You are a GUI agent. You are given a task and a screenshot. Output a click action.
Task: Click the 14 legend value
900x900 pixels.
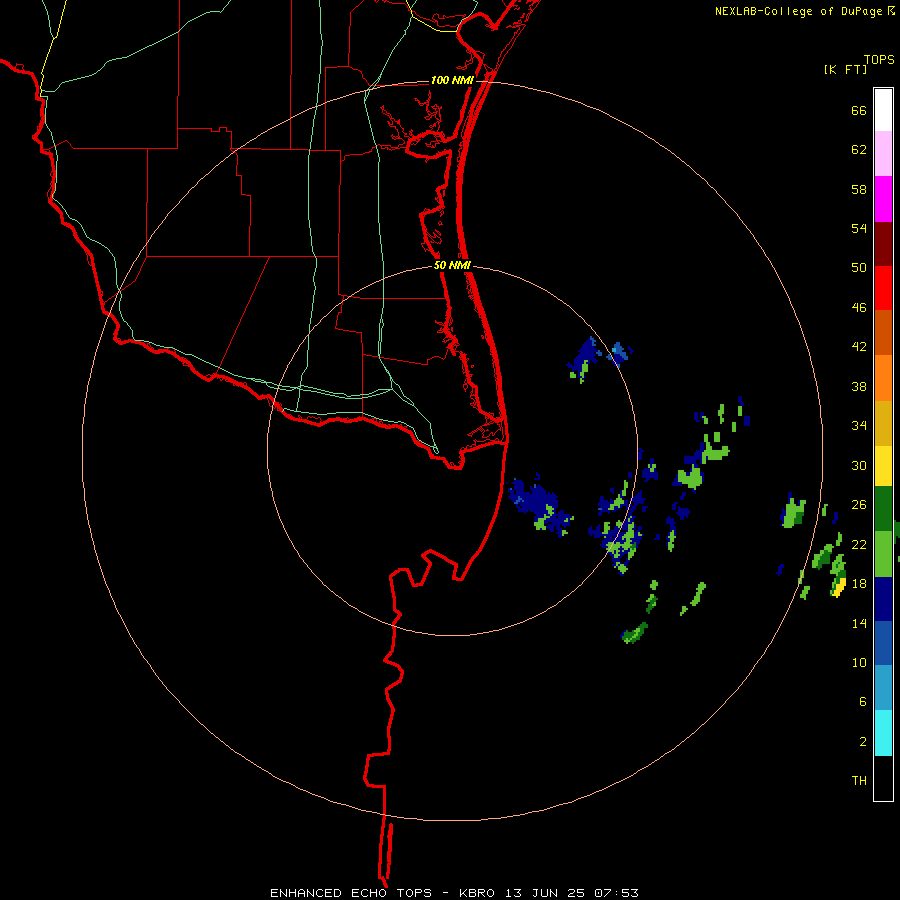pos(859,623)
